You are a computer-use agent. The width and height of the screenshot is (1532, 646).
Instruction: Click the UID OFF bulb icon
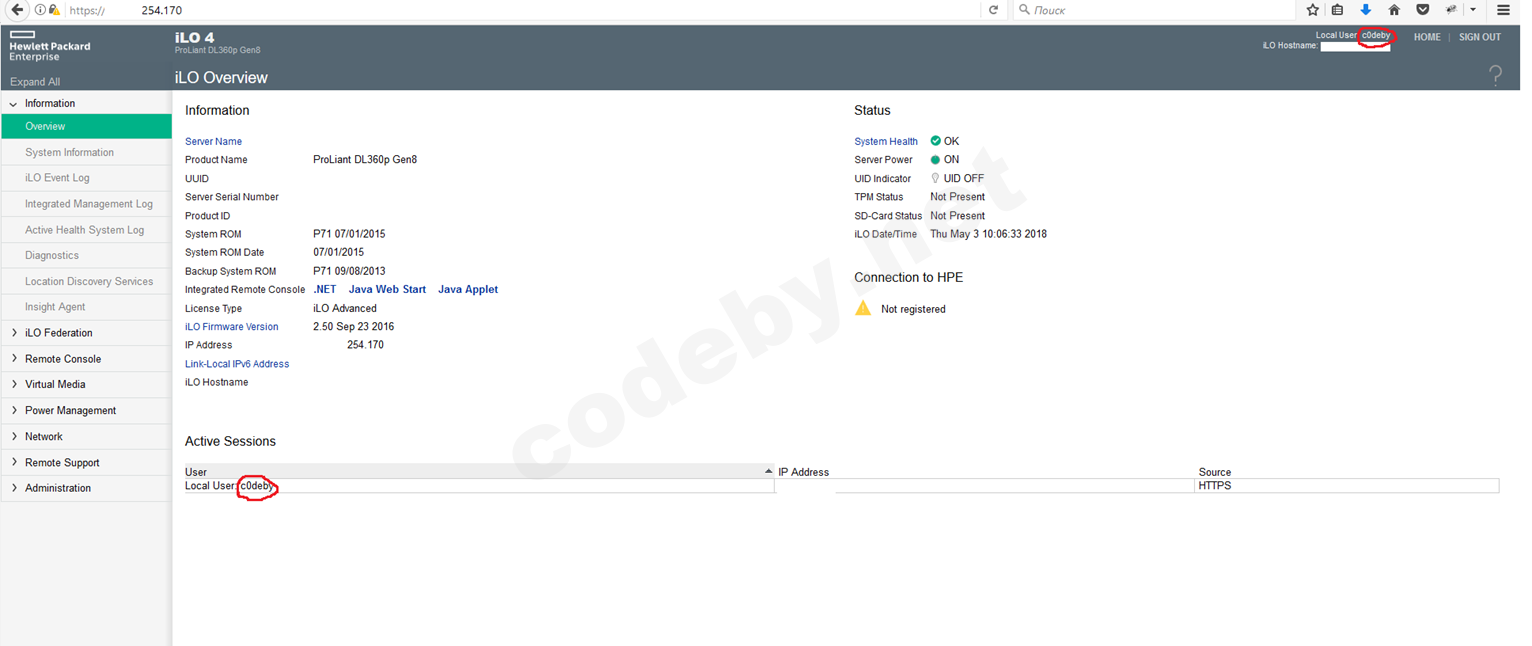point(935,178)
